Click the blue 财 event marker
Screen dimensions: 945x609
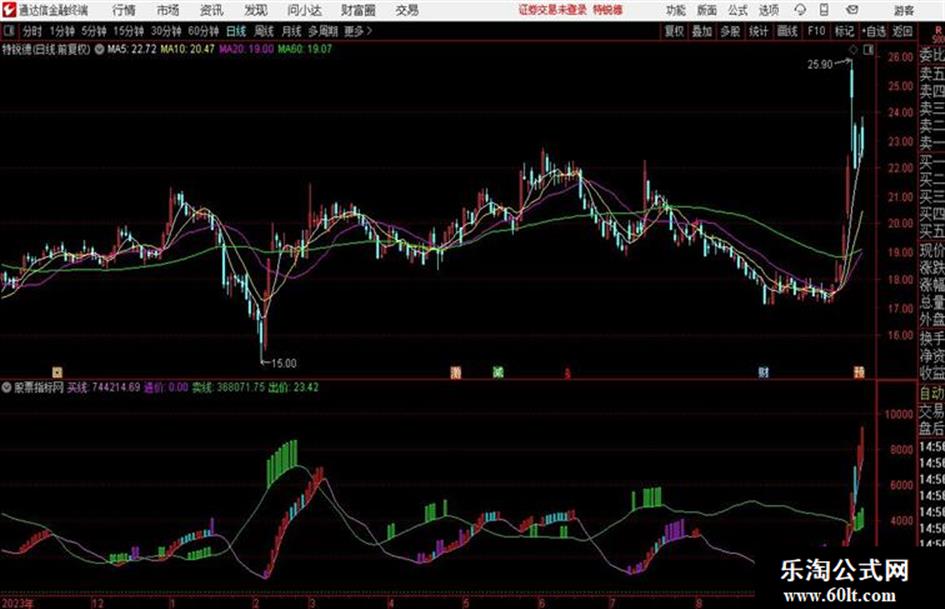point(764,373)
